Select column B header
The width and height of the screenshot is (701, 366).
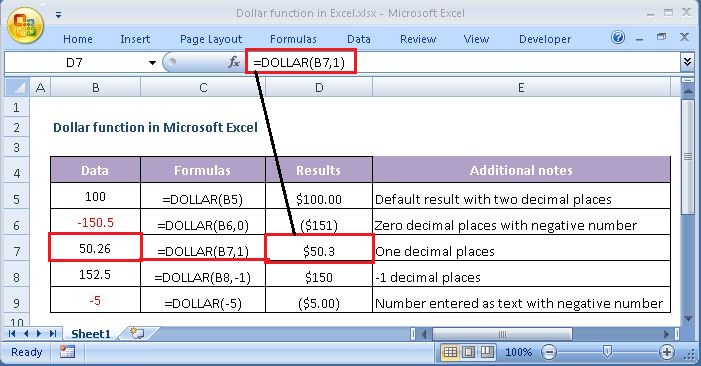point(96,88)
